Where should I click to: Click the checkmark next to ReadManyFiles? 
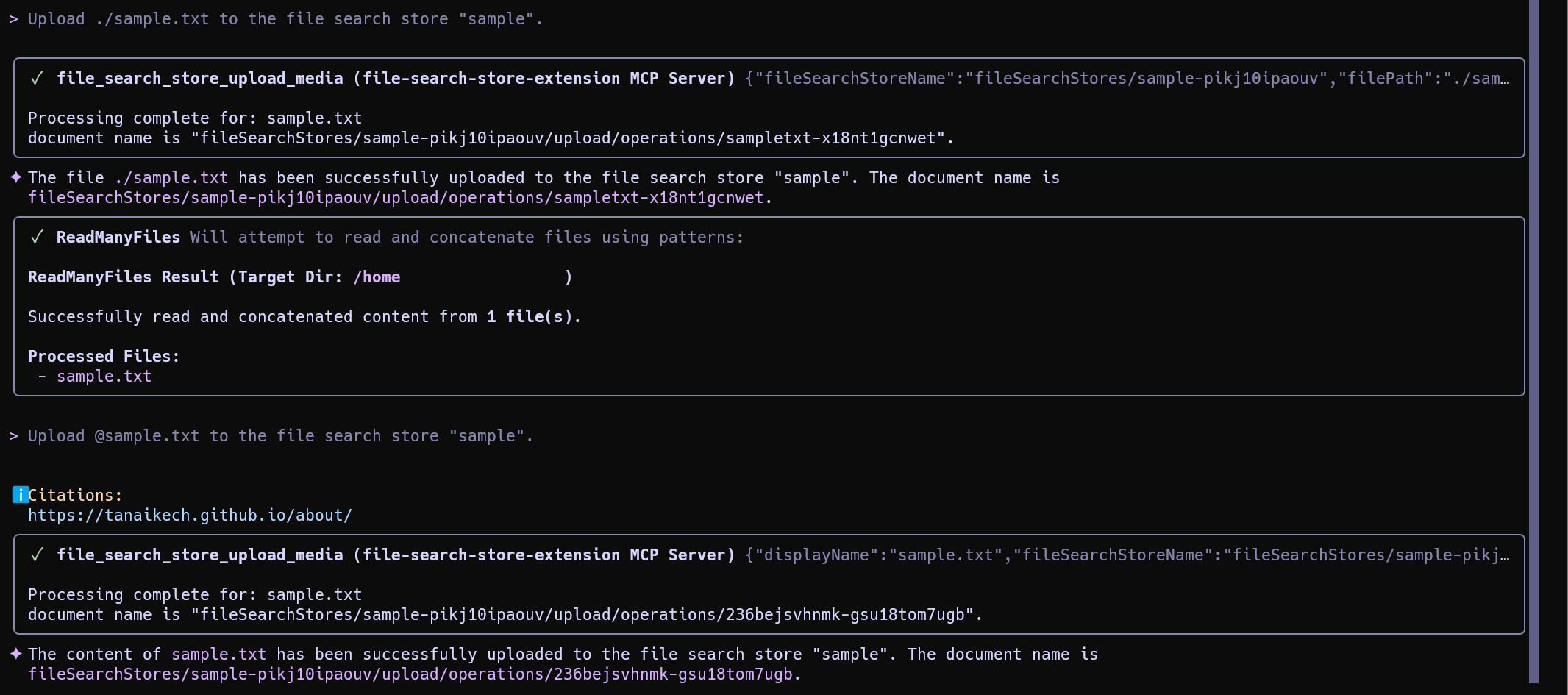[x=37, y=237]
